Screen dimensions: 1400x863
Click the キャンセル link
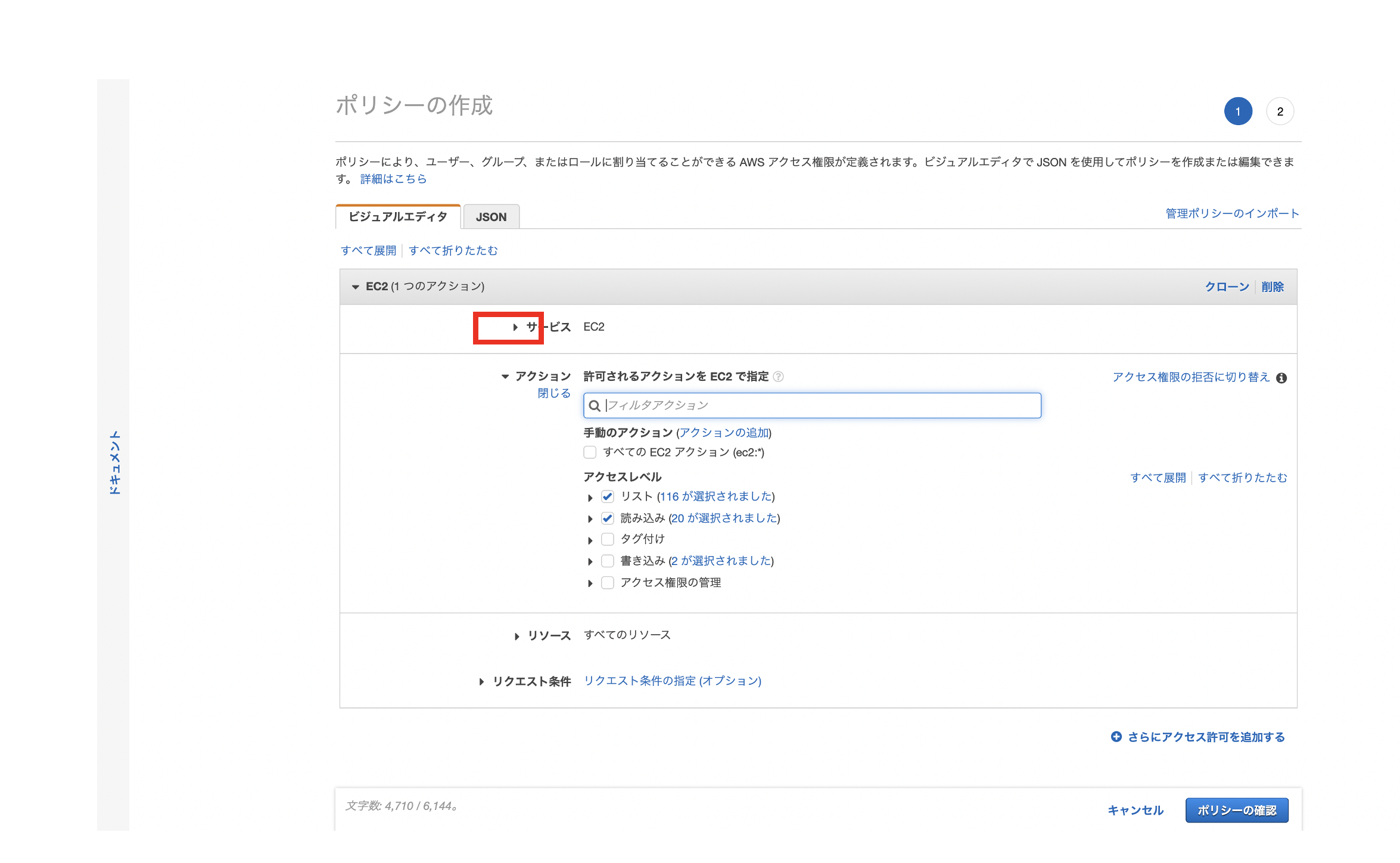coord(1135,811)
